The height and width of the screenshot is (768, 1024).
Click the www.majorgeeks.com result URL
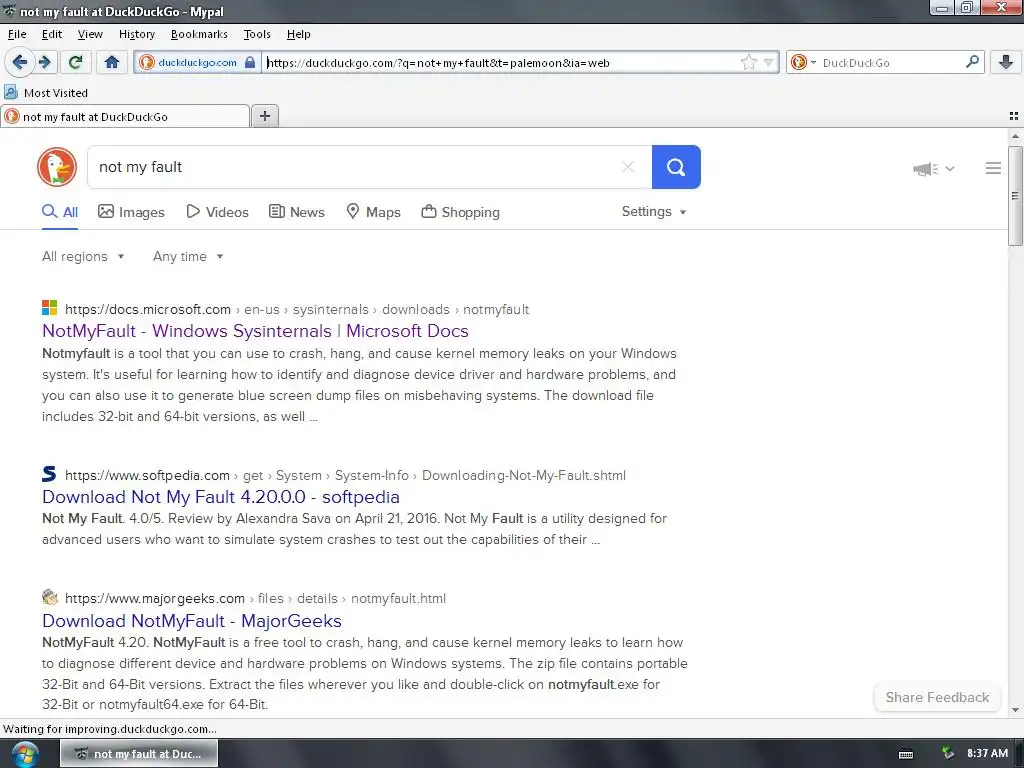click(155, 598)
